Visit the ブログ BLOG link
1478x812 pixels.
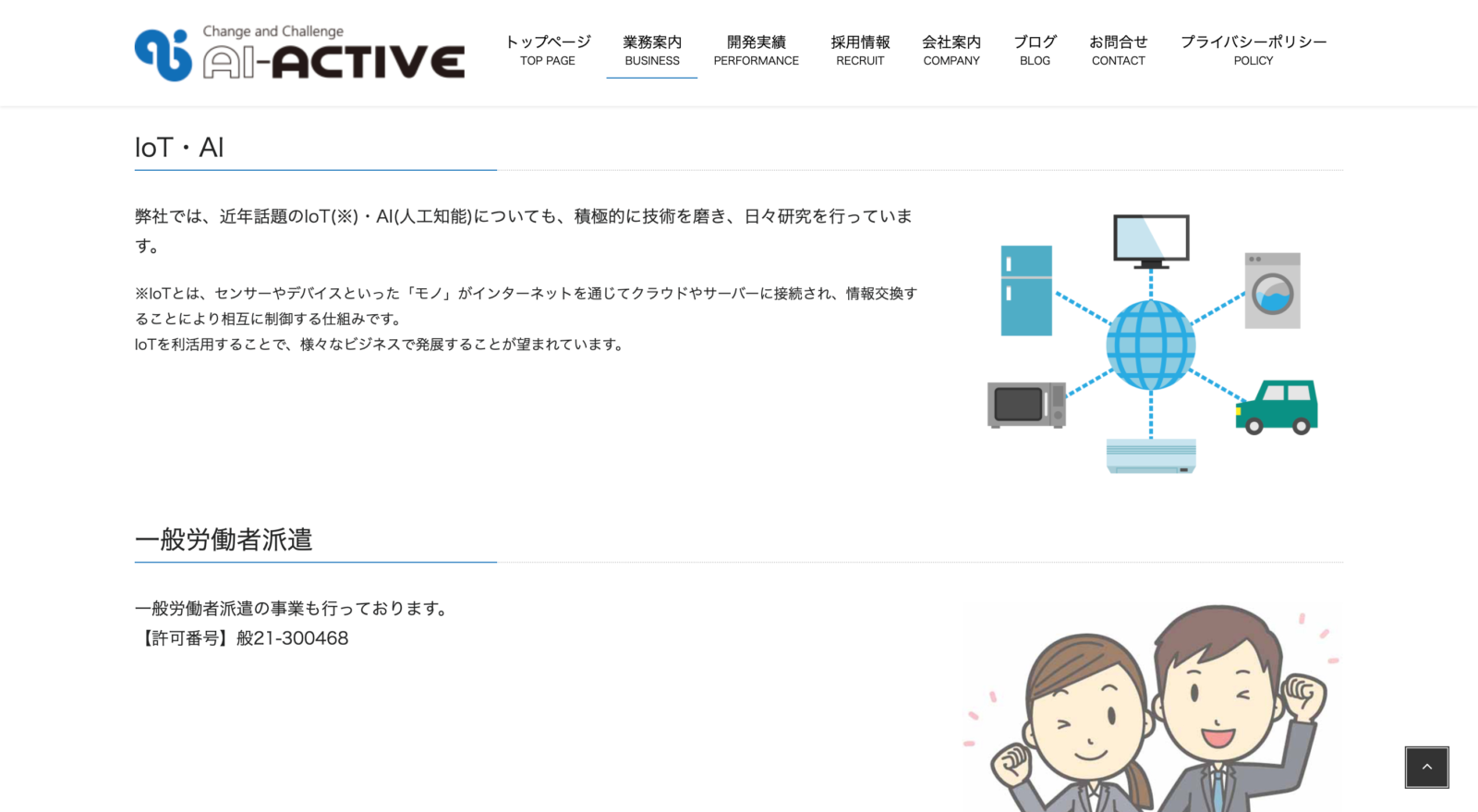coord(1035,51)
